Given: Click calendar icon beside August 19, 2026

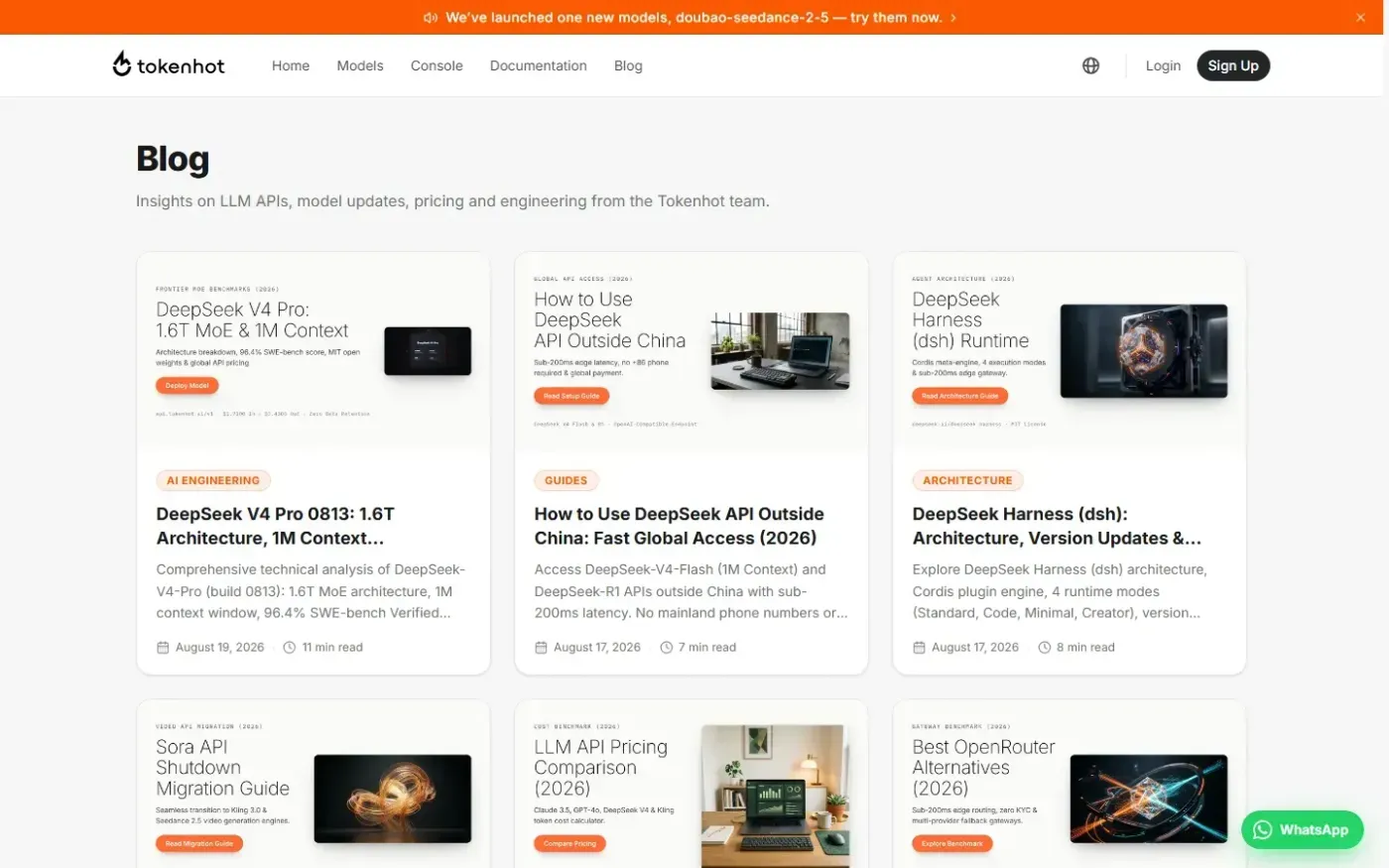Looking at the screenshot, I should click(x=163, y=647).
